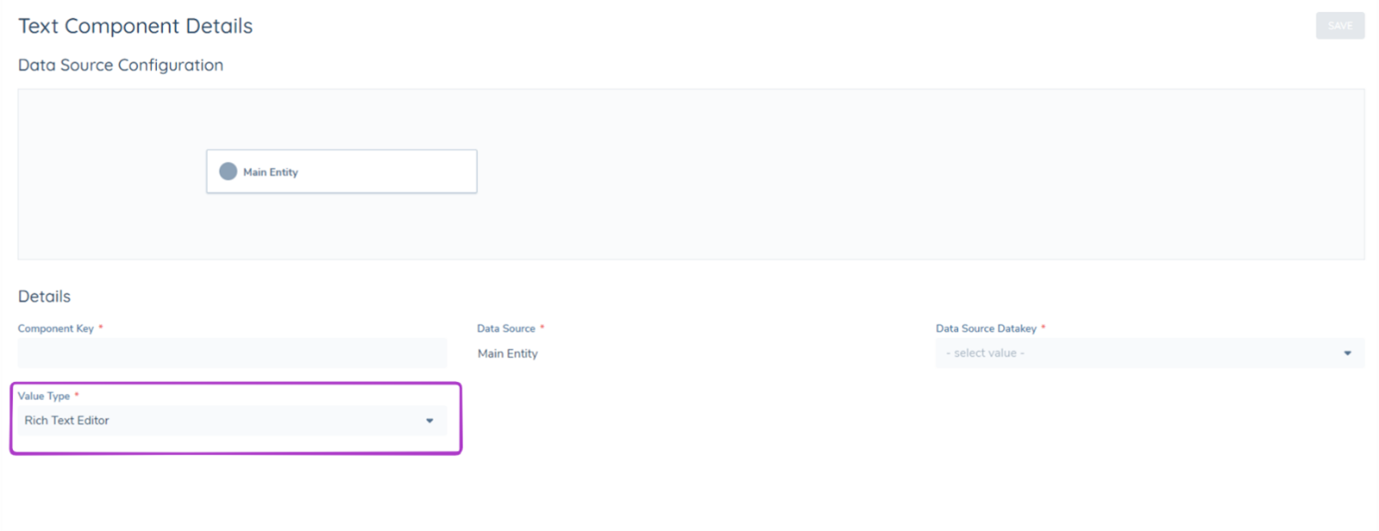Click the Details section heading

click(44, 296)
